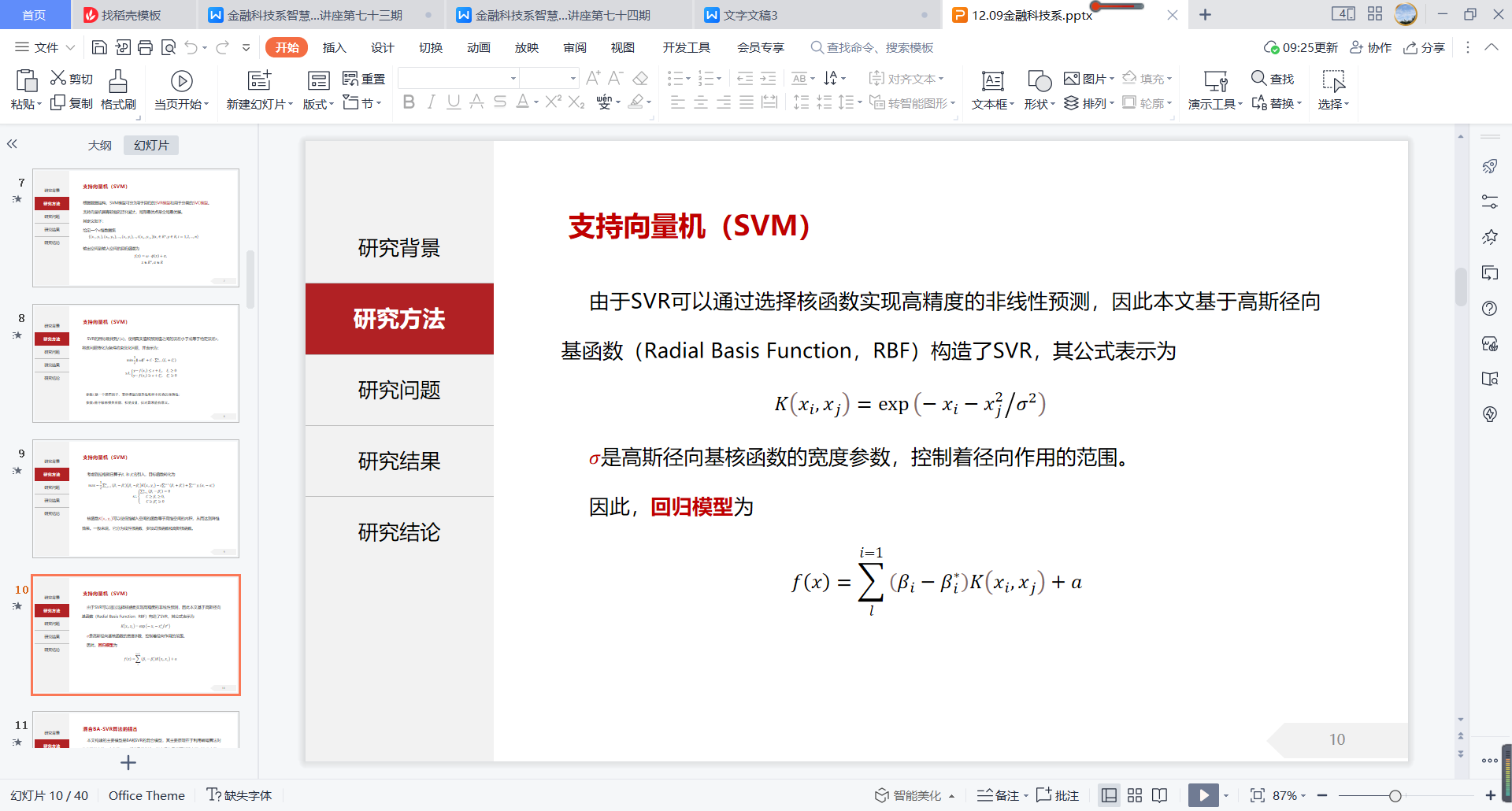Viewport: 1512px width, 811px height.
Task: Click the Save icon in quick access bar
Action: (x=99, y=48)
